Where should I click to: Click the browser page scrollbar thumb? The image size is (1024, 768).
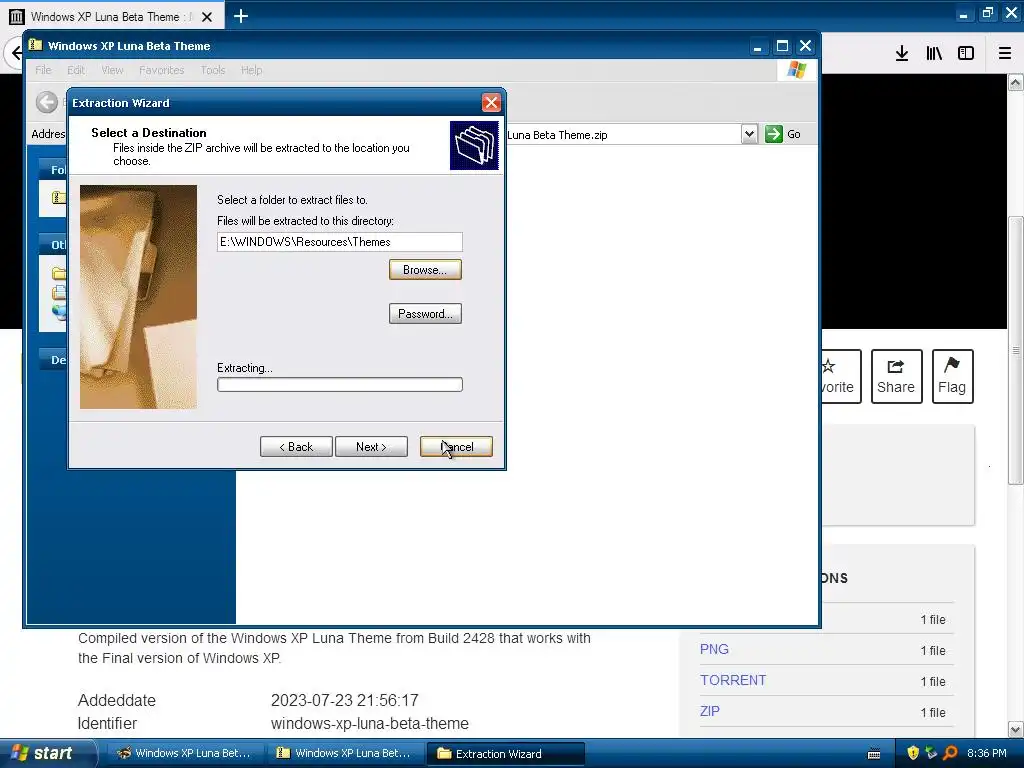pyautogui.click(x=1016, y=350)
